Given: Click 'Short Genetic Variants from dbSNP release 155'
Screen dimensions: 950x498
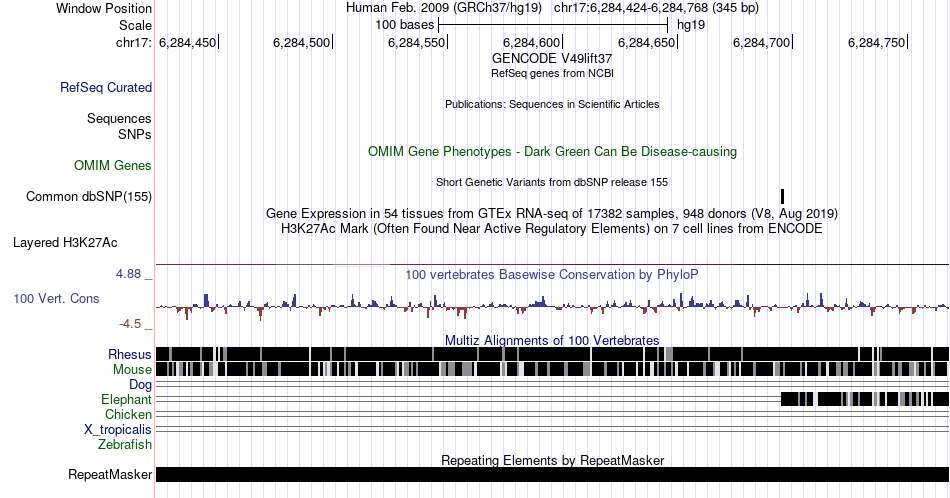Looking at the screenshot, I should (552, 182).
